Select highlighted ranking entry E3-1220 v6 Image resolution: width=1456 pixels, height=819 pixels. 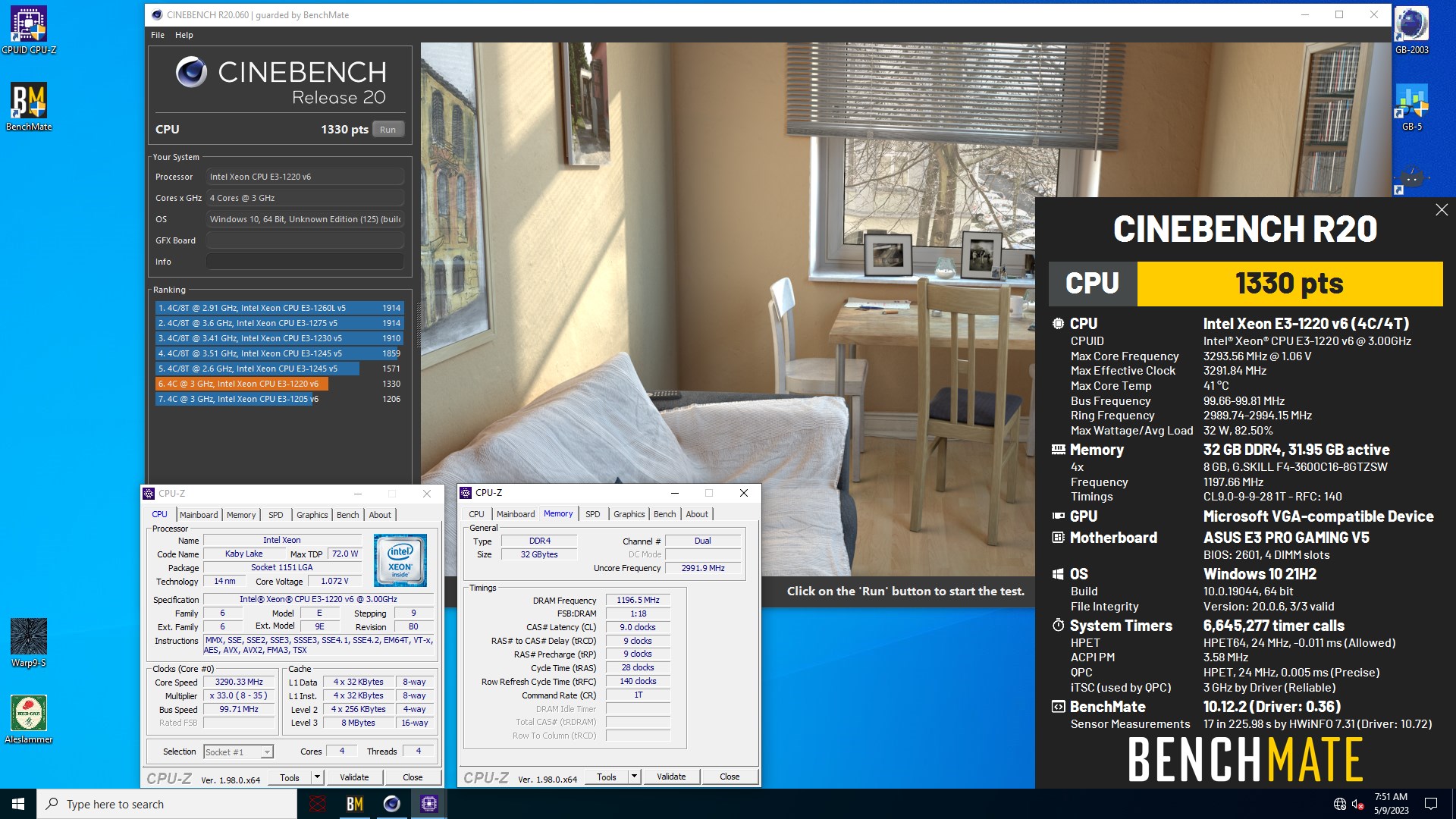[279, 384]
